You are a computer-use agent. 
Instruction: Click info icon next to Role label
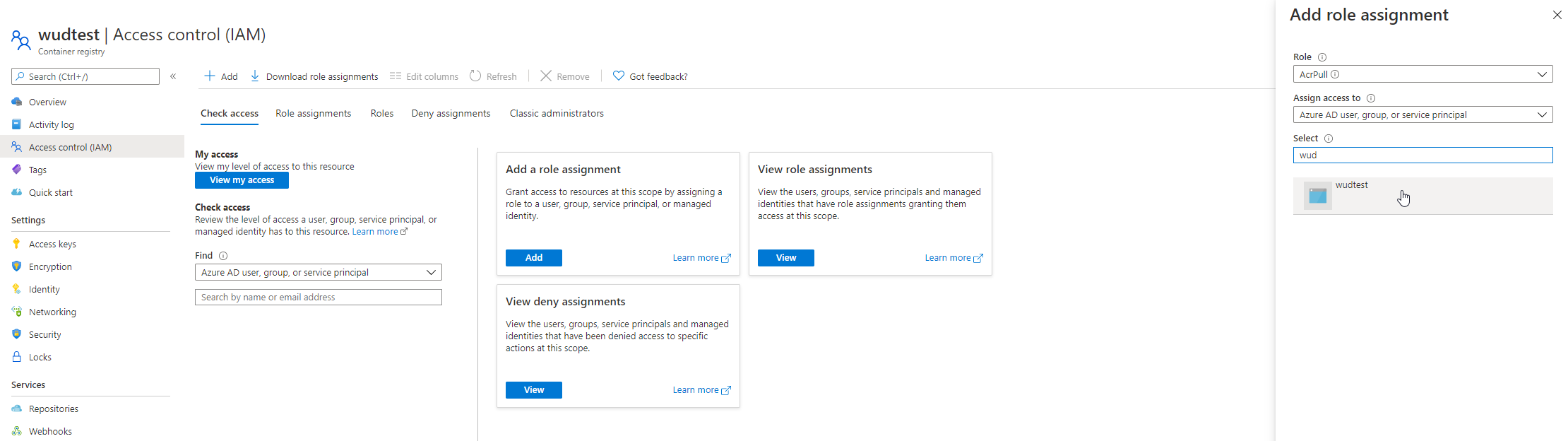point(1322,57)
